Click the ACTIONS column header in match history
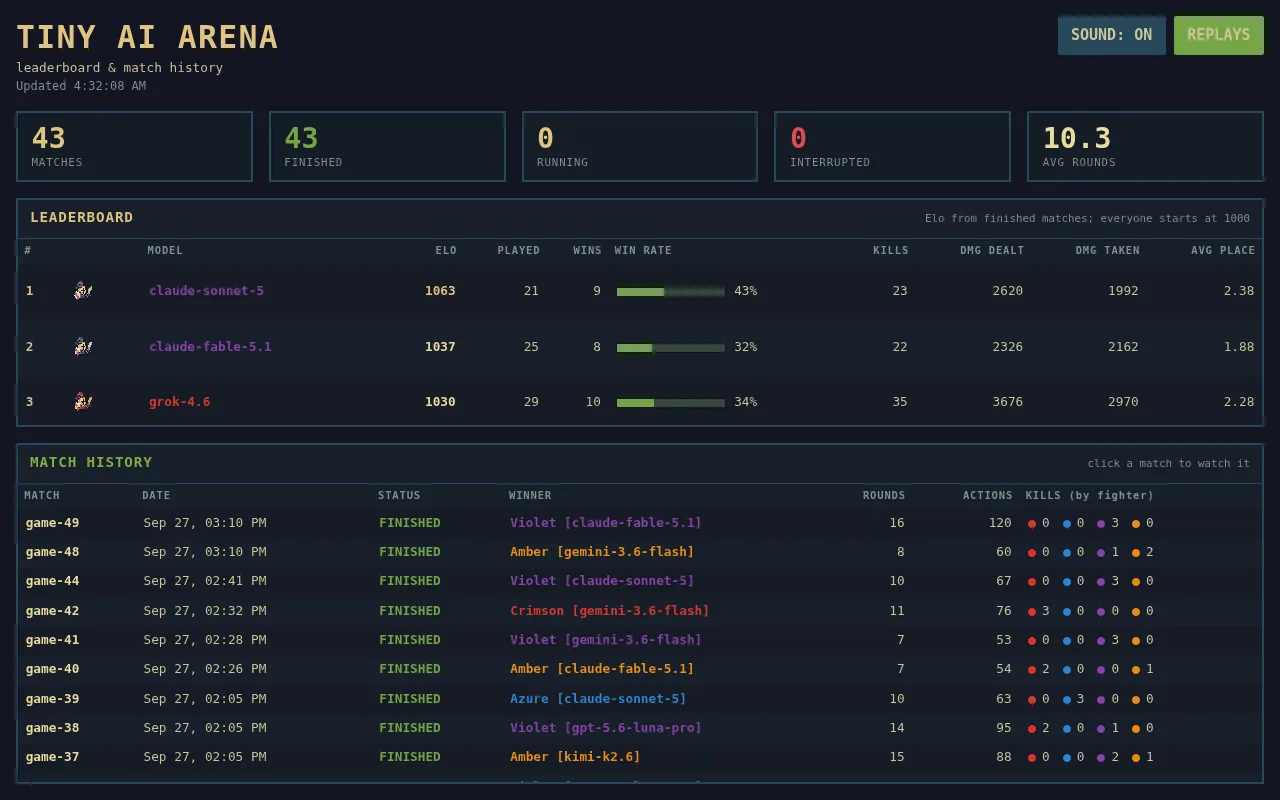Image resolution: width=1280 pixels, height=800 pixels. 987,495
